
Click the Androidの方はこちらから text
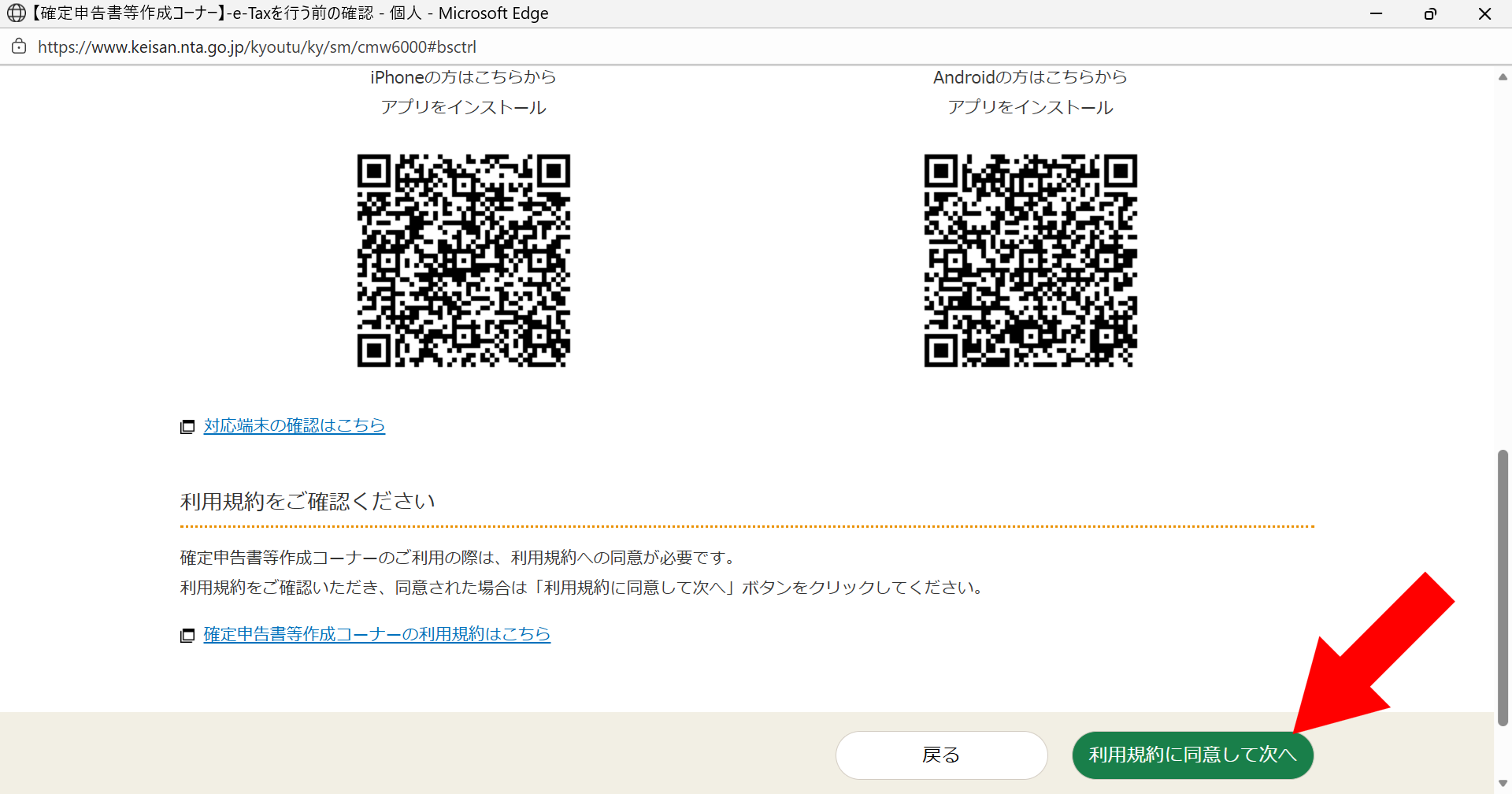coord(1030,77)
